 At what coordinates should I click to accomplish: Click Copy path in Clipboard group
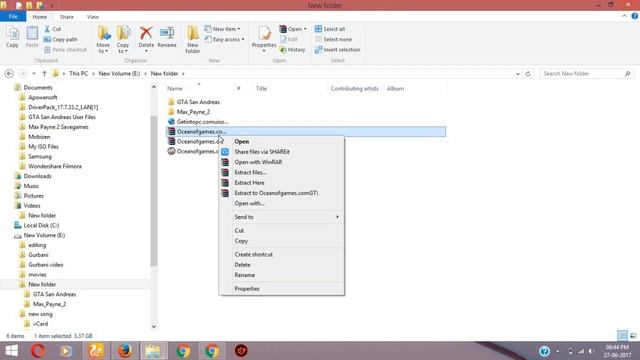pos(60,40)
